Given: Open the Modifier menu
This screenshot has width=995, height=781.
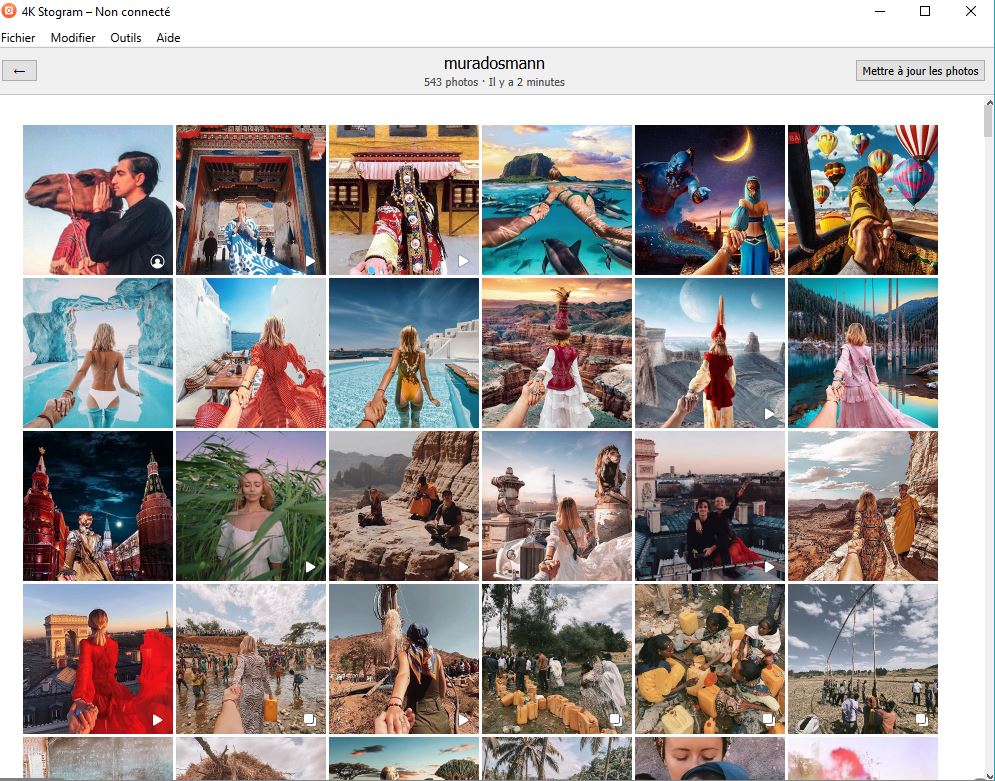Looking at the screenshot, I should [73, 38].
